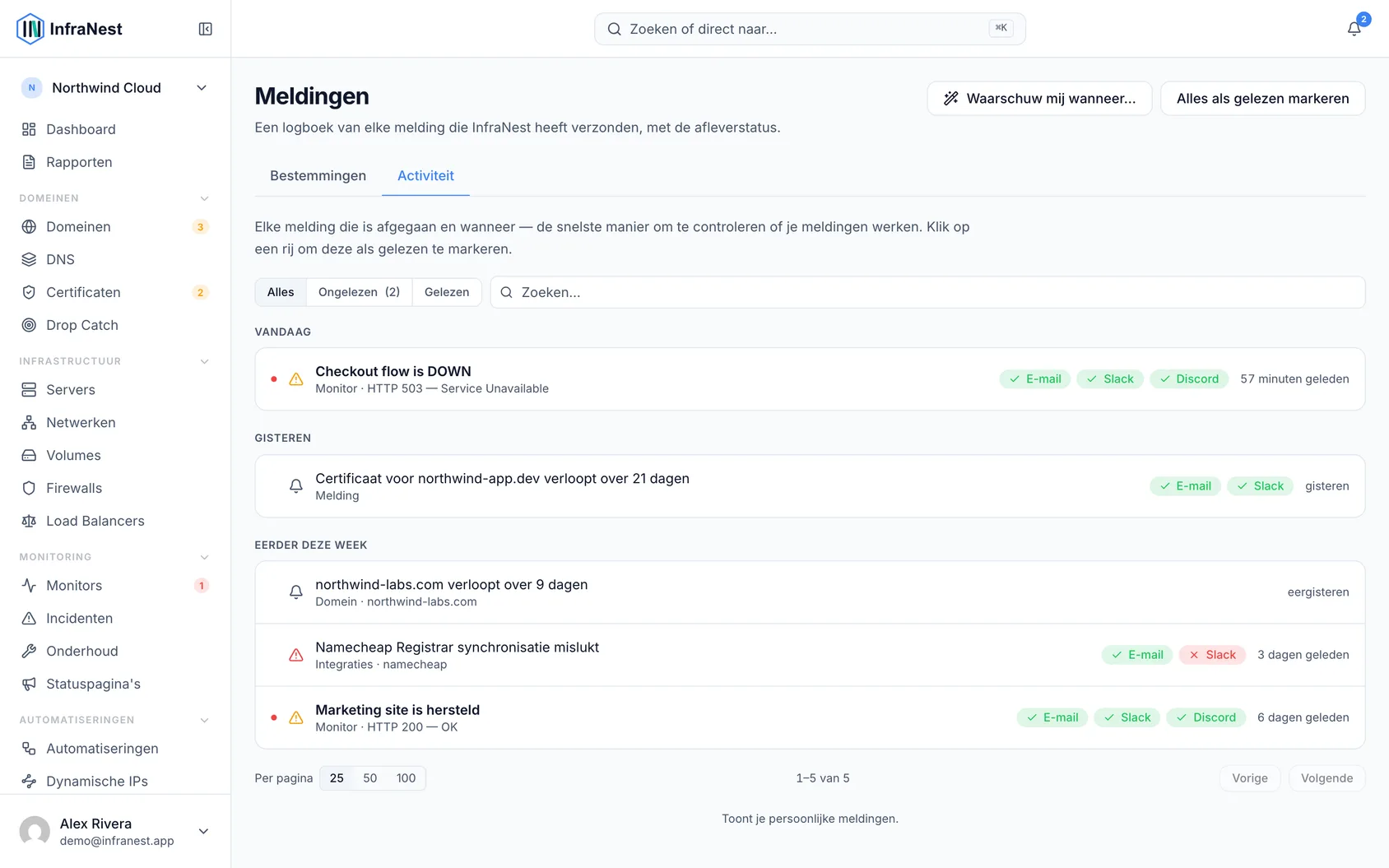Screen dimensions: 1389x868
Task: Open the Checkout flow is DOWN notification
Action: 810,379
